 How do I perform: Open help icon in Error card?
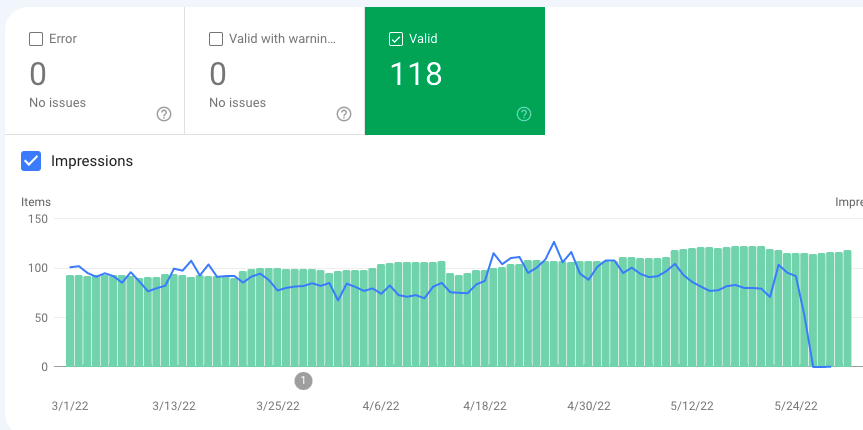pyautogui.click(x=164, y=114)
